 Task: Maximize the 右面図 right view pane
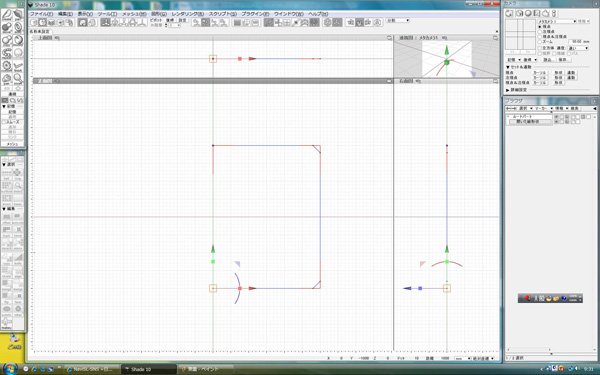pyautogui.click(x=496, y=81)
